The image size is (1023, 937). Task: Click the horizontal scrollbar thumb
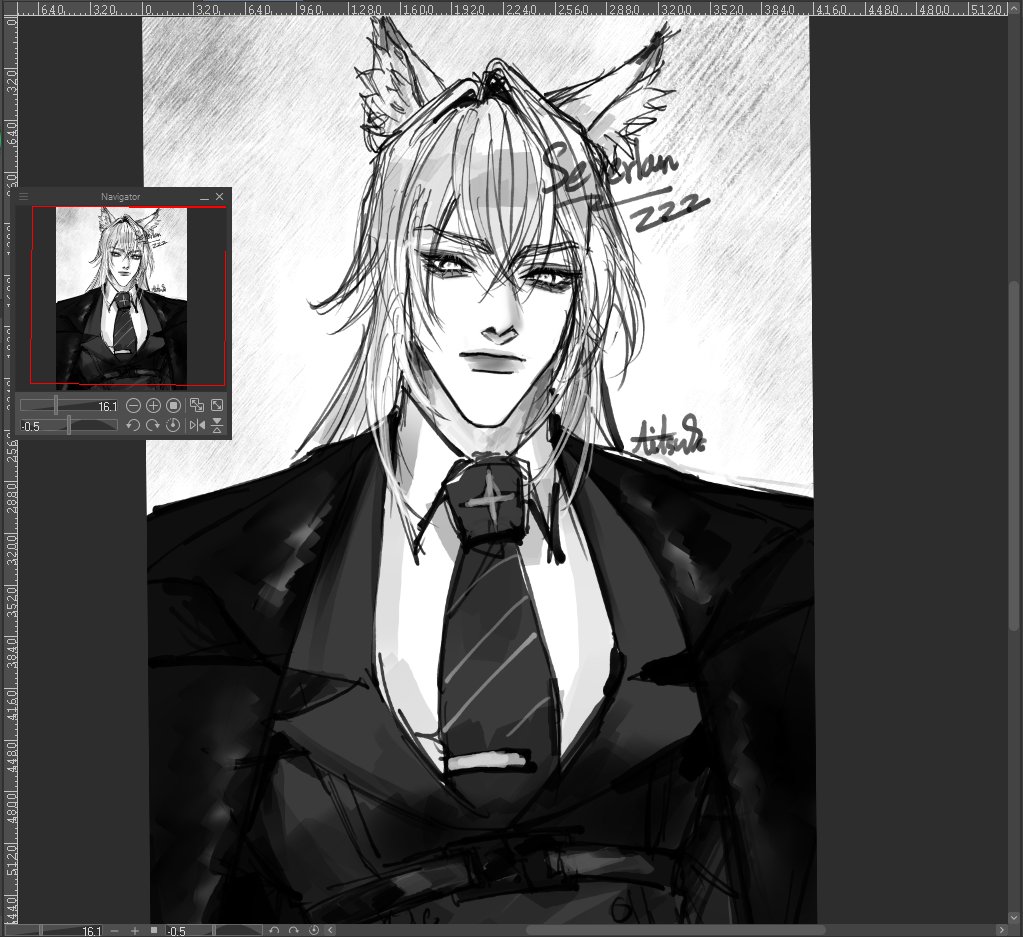pyautogui.click(x=675, y=930)
